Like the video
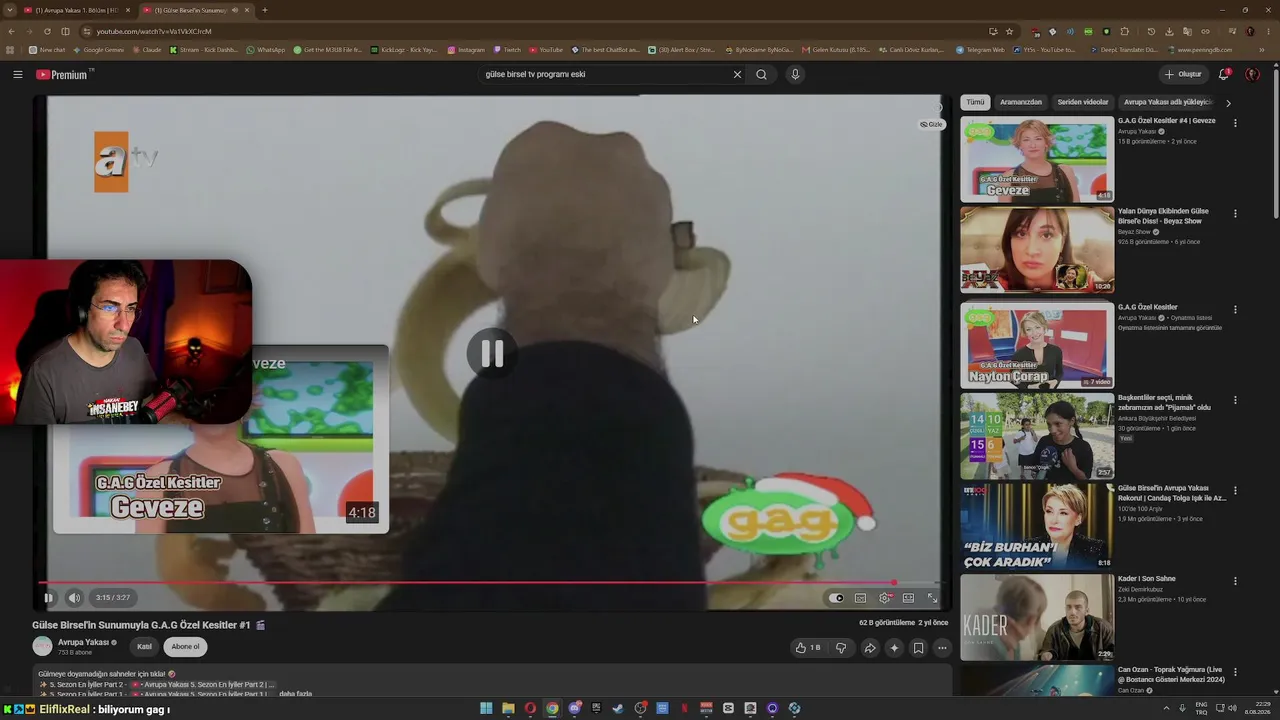The width and height of the screenshot is (1280, 720). pyautogui.click(x=808, y=648)
